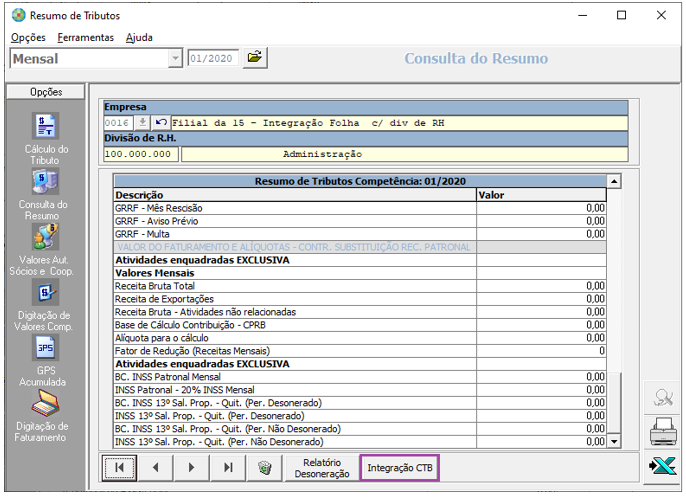686x497 pixels.
Task: Open Digitação de Valores Comp.
Action: click(46, 292)
